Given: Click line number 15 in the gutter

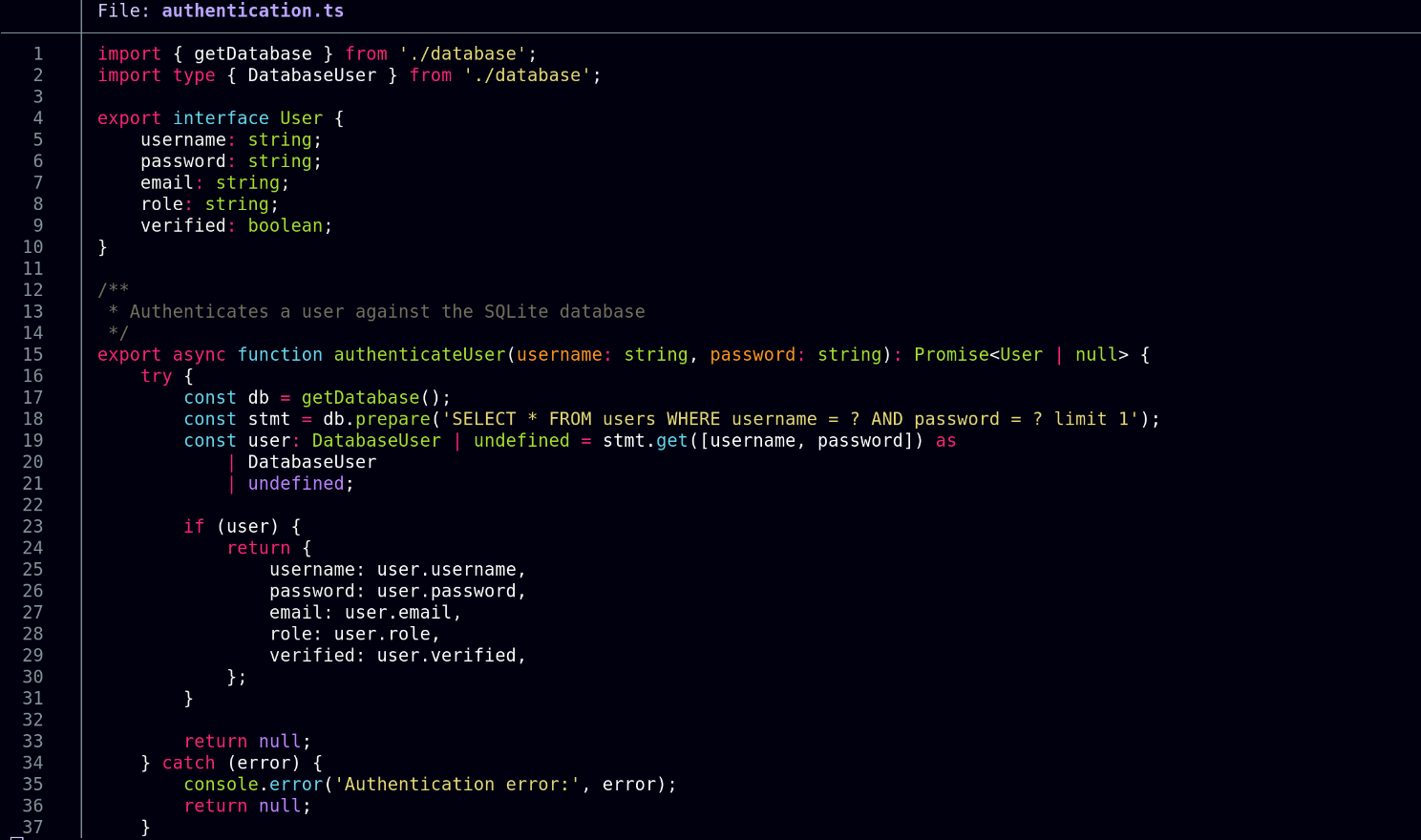Looking at the screenshot, I should coord(32,355).
